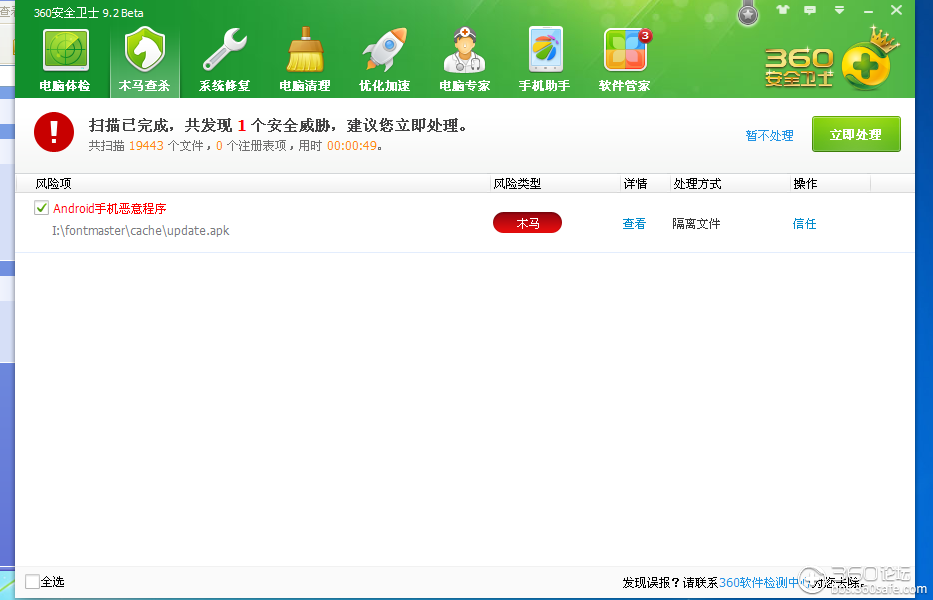Click the 360安全卫士 9.2 Beta title text
Viewport: 933px width, 600px height.
coord(88,13)
